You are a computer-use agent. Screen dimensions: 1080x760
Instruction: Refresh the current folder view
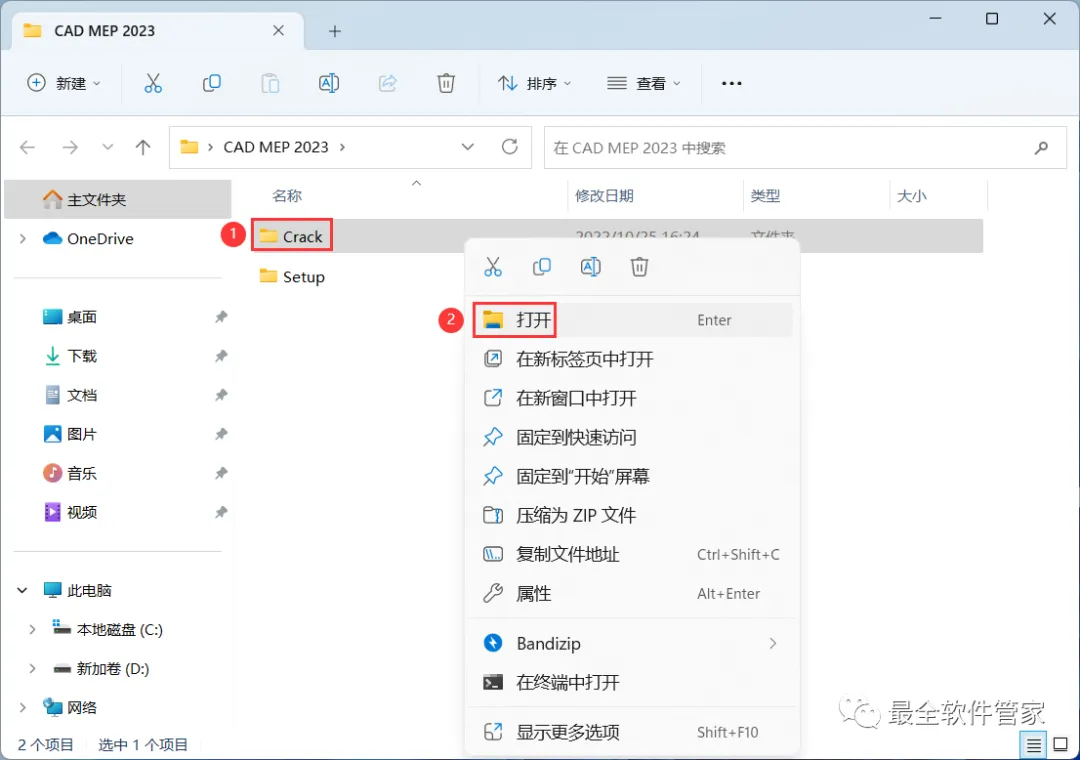510,147
